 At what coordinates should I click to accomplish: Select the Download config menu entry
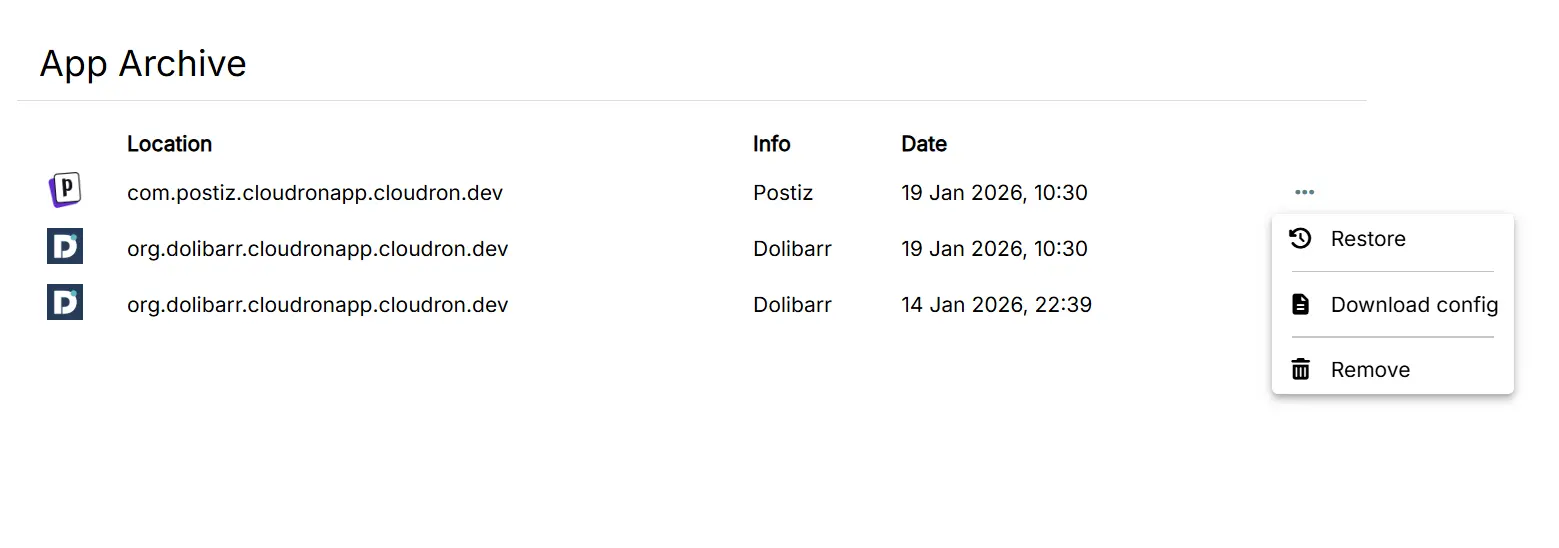coord(1414,305)
